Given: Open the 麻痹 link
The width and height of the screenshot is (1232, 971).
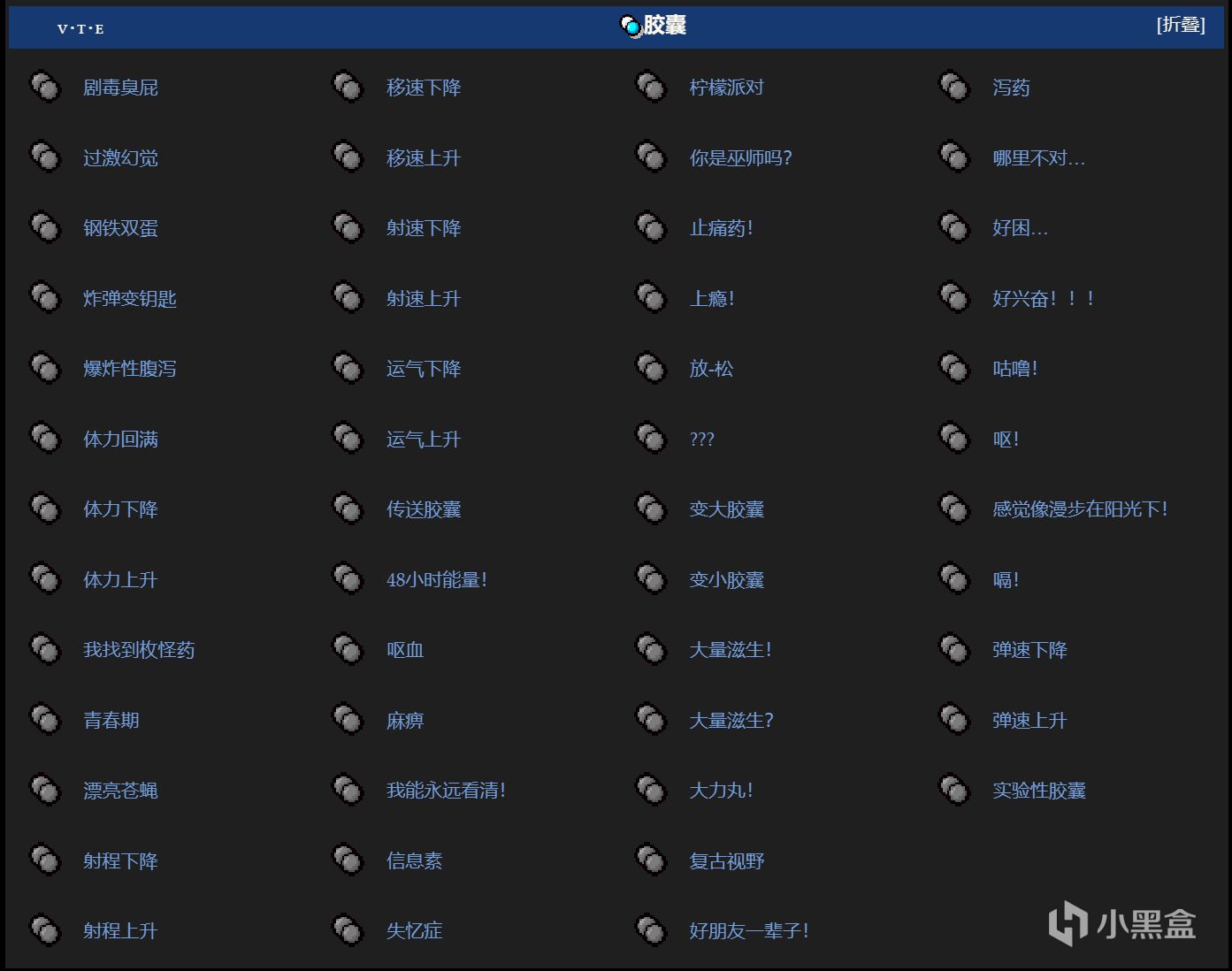Looking at the screenshot, I should tap(405, 721).
